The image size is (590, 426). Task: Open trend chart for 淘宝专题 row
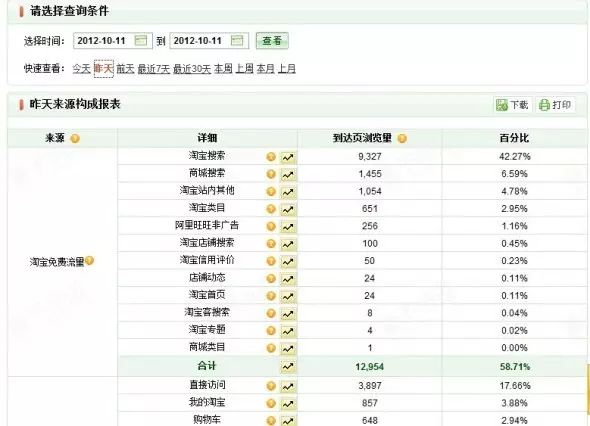pos(288,331)
